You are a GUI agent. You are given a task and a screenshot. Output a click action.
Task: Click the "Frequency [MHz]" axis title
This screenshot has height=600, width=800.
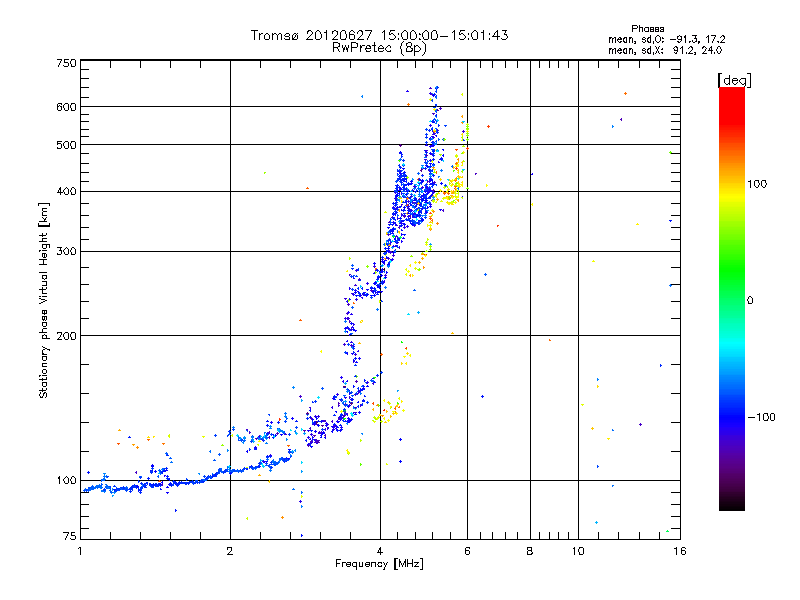point(379,564)
